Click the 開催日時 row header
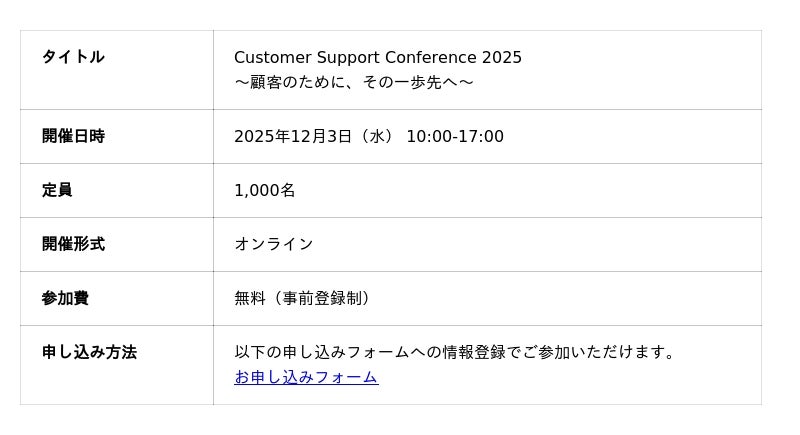Image resolution: width=800 pixels, height=435 pixels. [x=73, y=136]
